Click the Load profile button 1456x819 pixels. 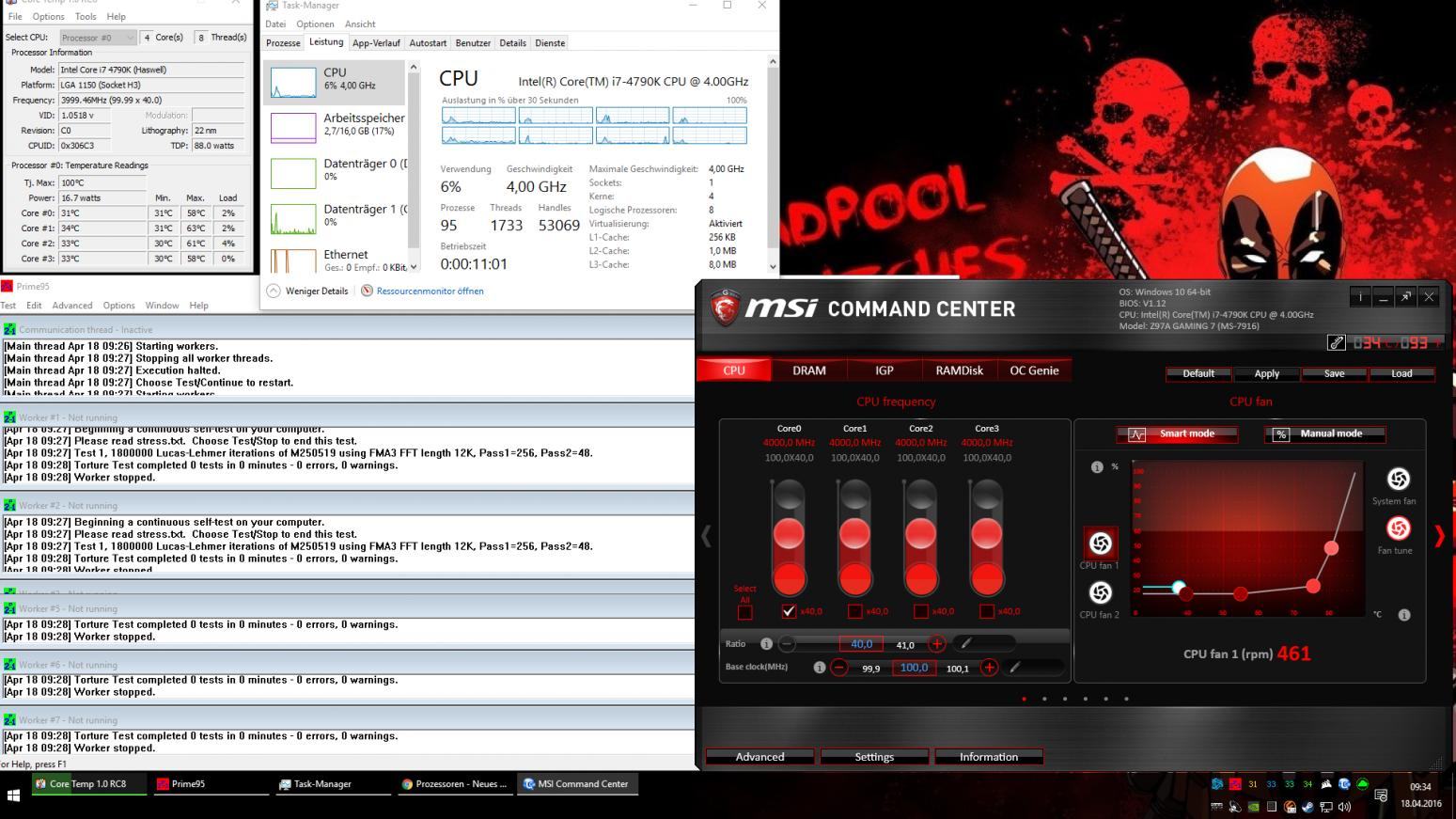click(x=1401, y=373)
